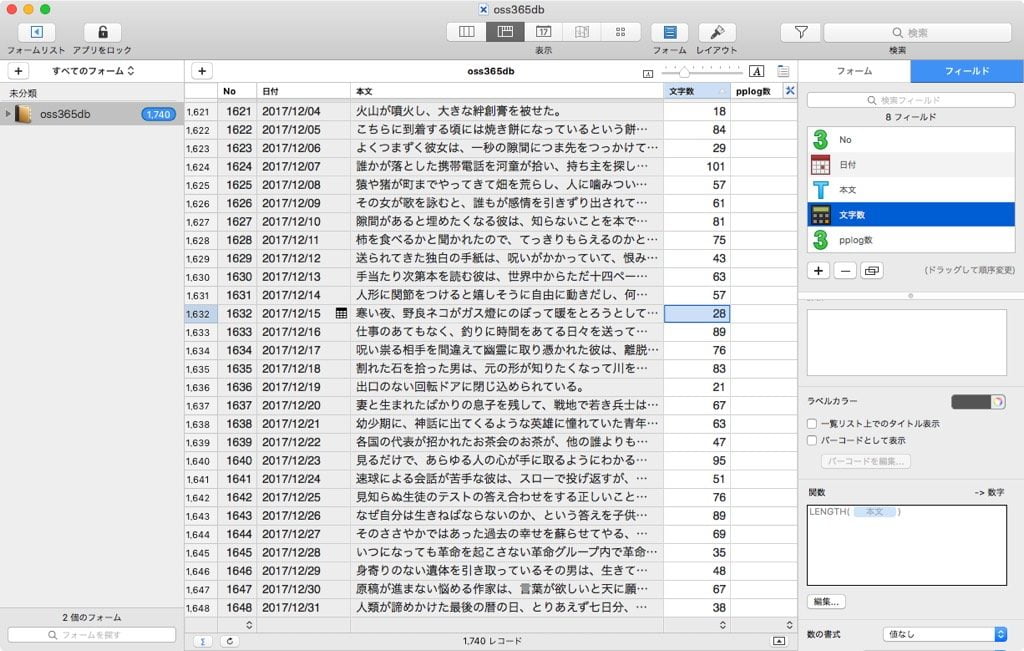Click the empty description text box
The image size is (1024, 651).
pos(907,343)
